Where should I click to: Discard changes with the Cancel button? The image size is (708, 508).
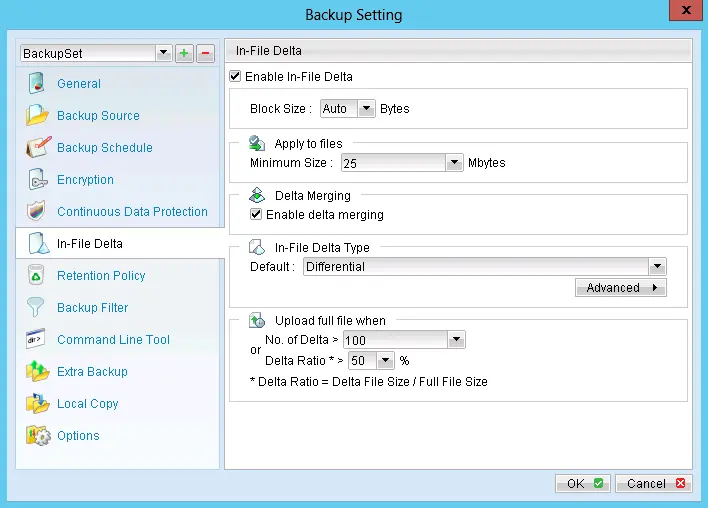tap(653, 484)
